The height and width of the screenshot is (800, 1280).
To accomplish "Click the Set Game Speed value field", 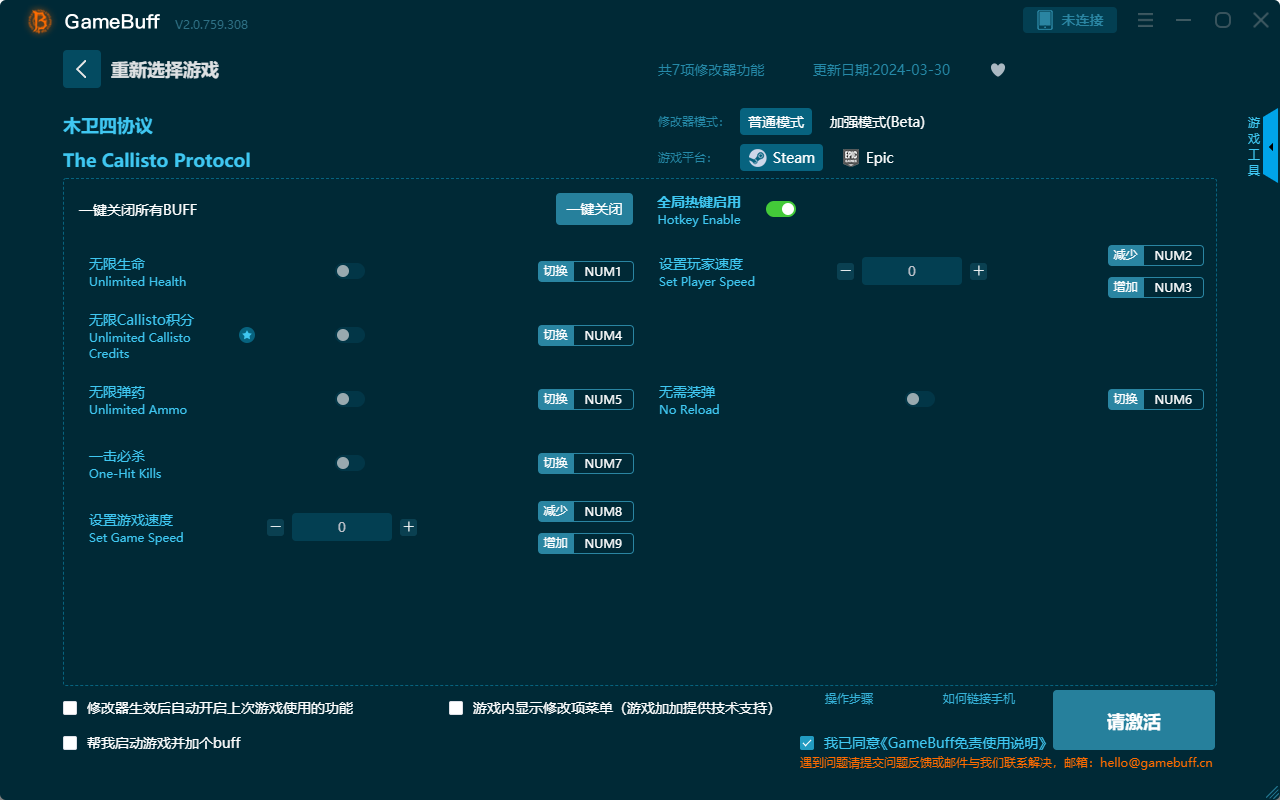I will (342, 527).
